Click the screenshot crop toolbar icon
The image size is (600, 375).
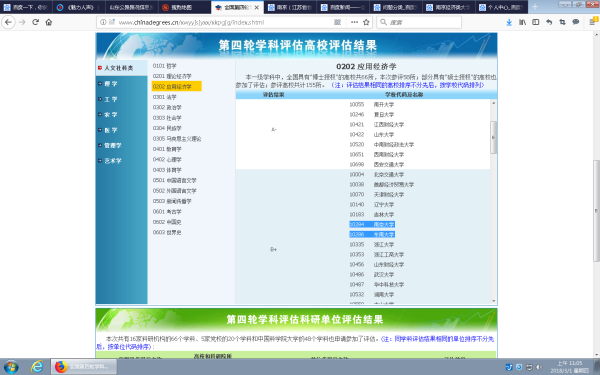pos(562,22)
